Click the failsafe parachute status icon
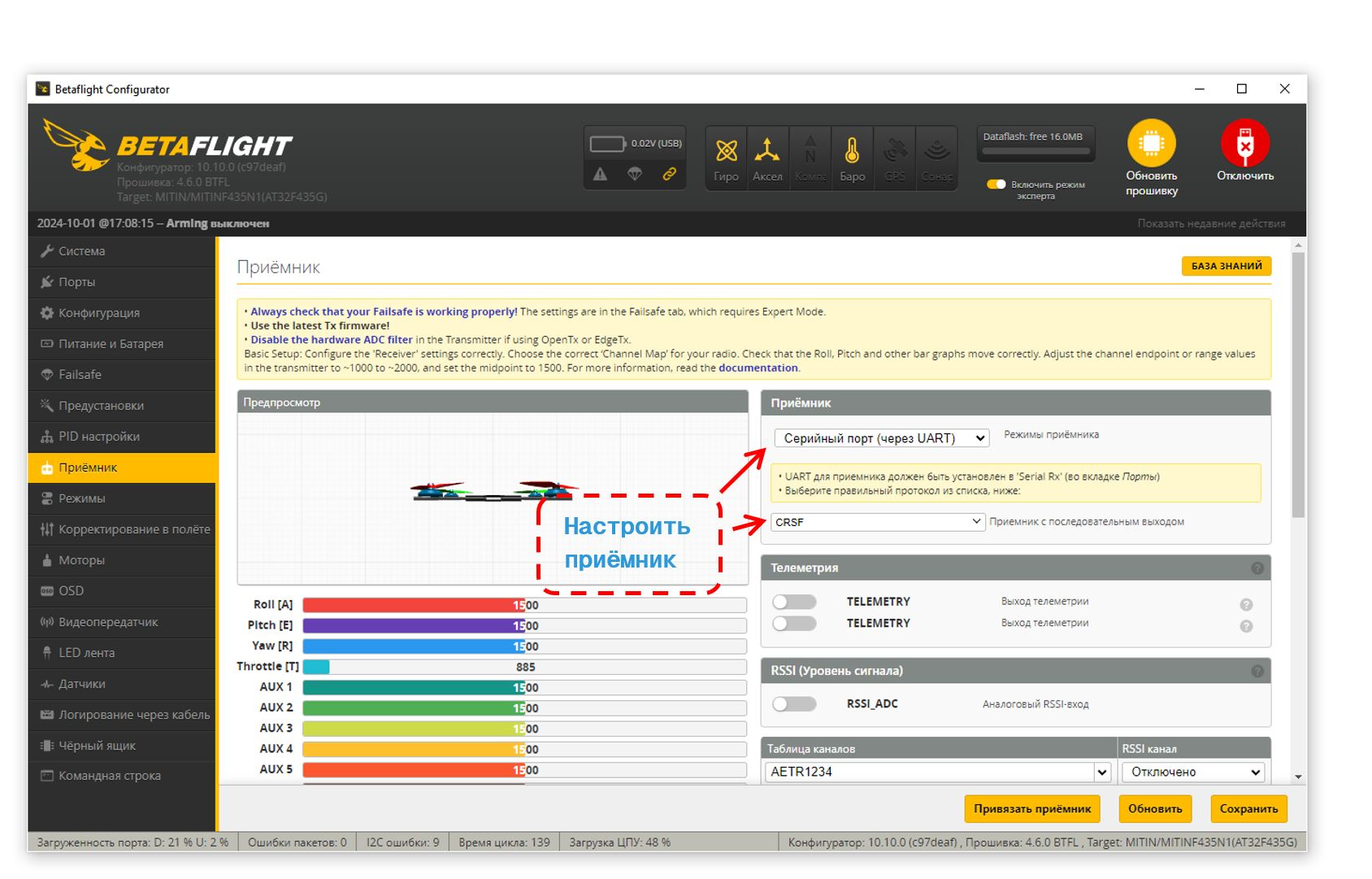Image resolution: width=1372 pixels, height=879 pixels. point(635,173)
